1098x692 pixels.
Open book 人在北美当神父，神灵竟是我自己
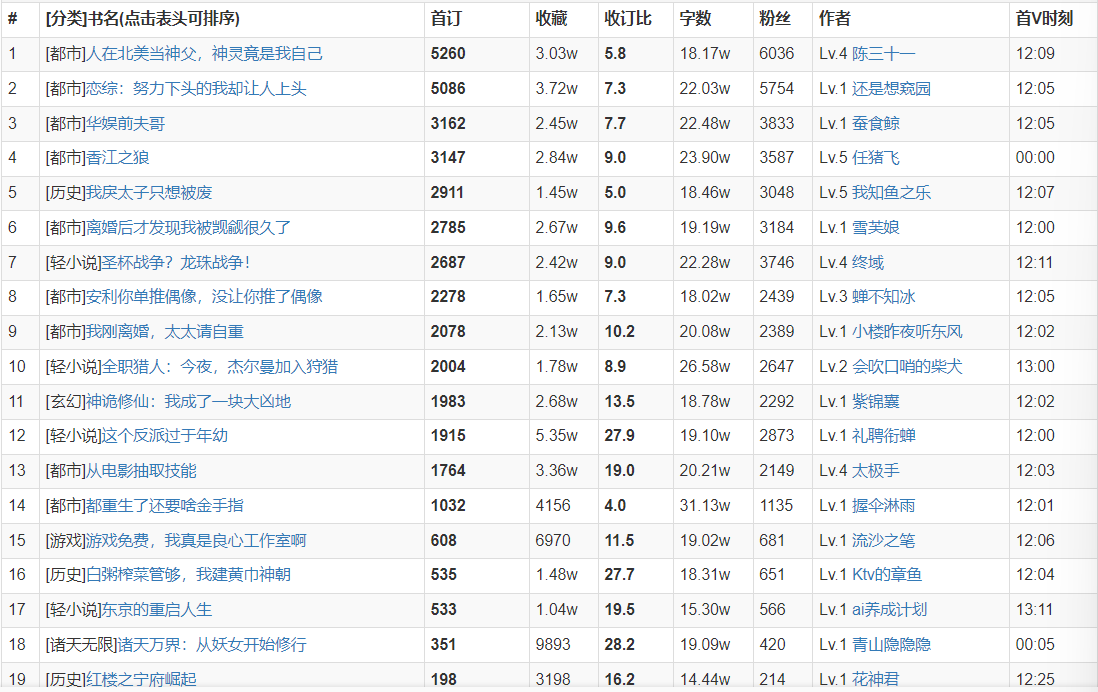tap(205, 54)
